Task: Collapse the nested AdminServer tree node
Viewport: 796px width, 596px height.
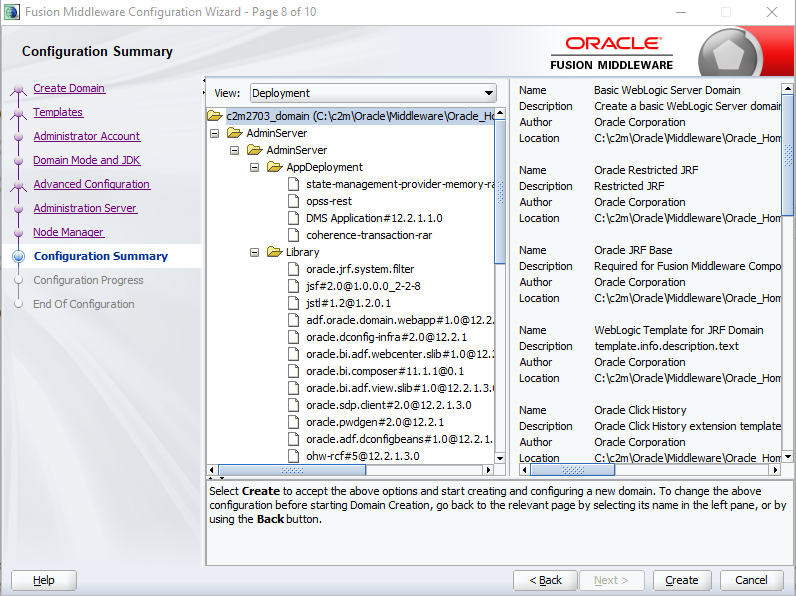Action: (x=235, y=150)
